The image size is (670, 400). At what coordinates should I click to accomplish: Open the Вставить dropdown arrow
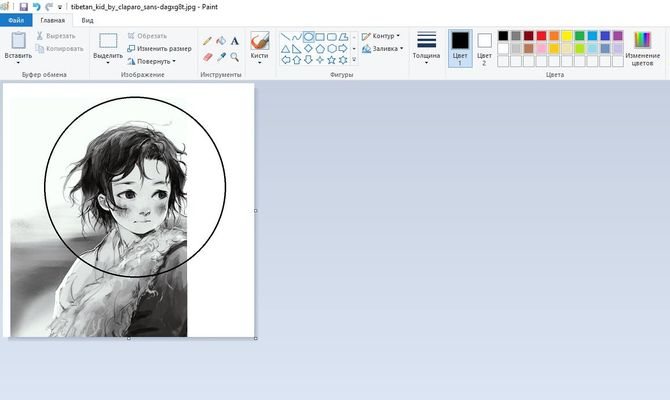[x=18, y=63]
